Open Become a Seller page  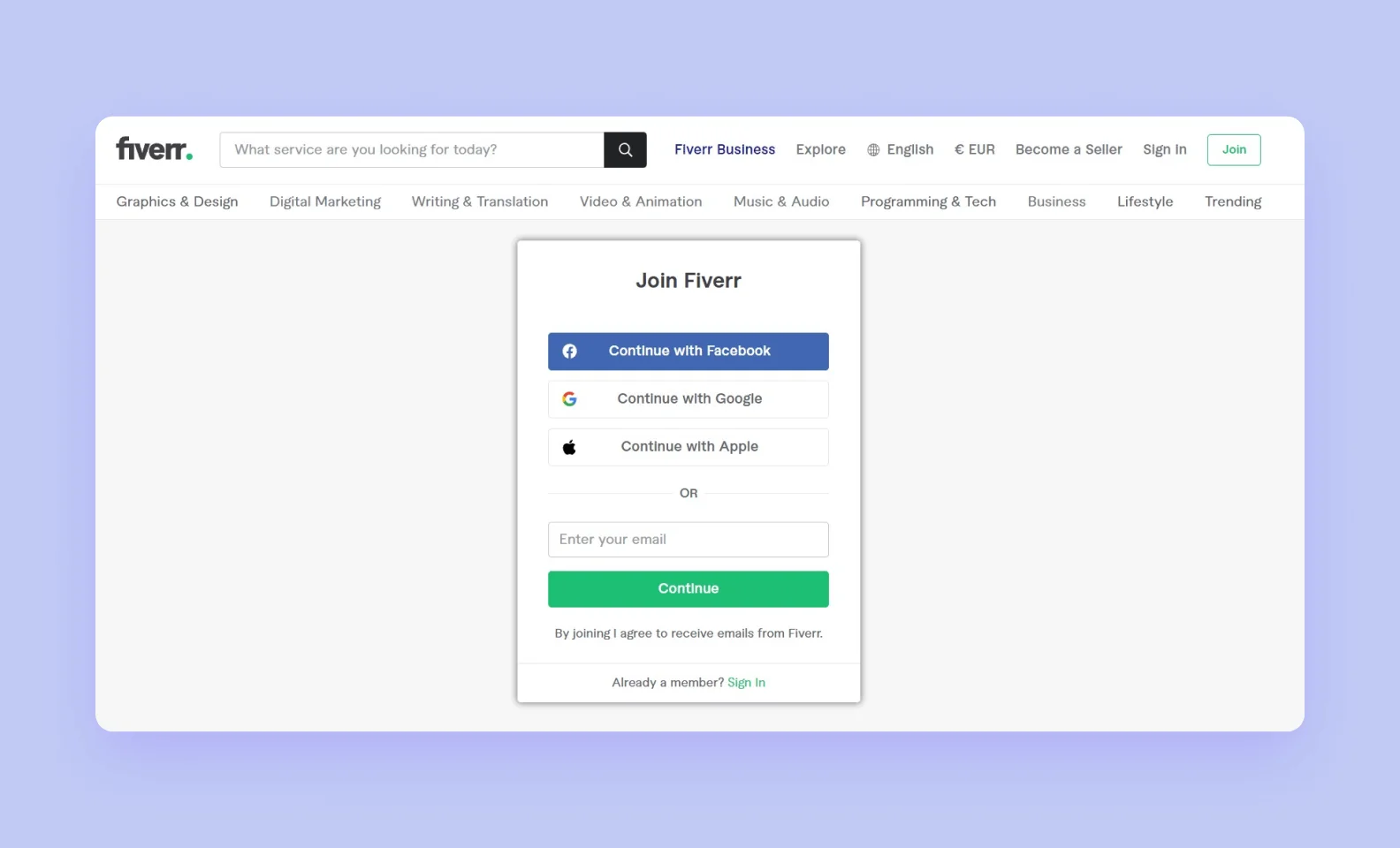pyautogui.click(x=1069, y=149)
